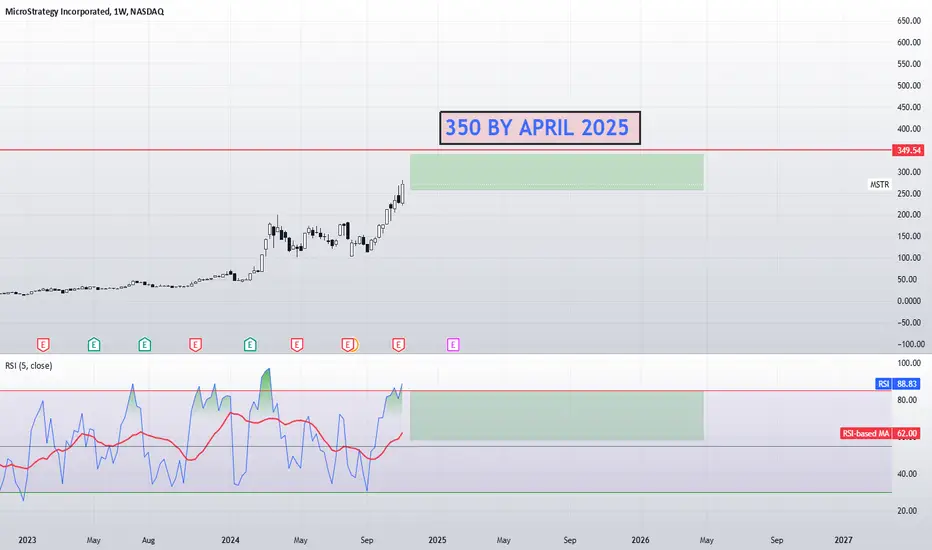Click the 2026 label on time axis
Viewport: 932px width, 550px height.
[640, 540]
